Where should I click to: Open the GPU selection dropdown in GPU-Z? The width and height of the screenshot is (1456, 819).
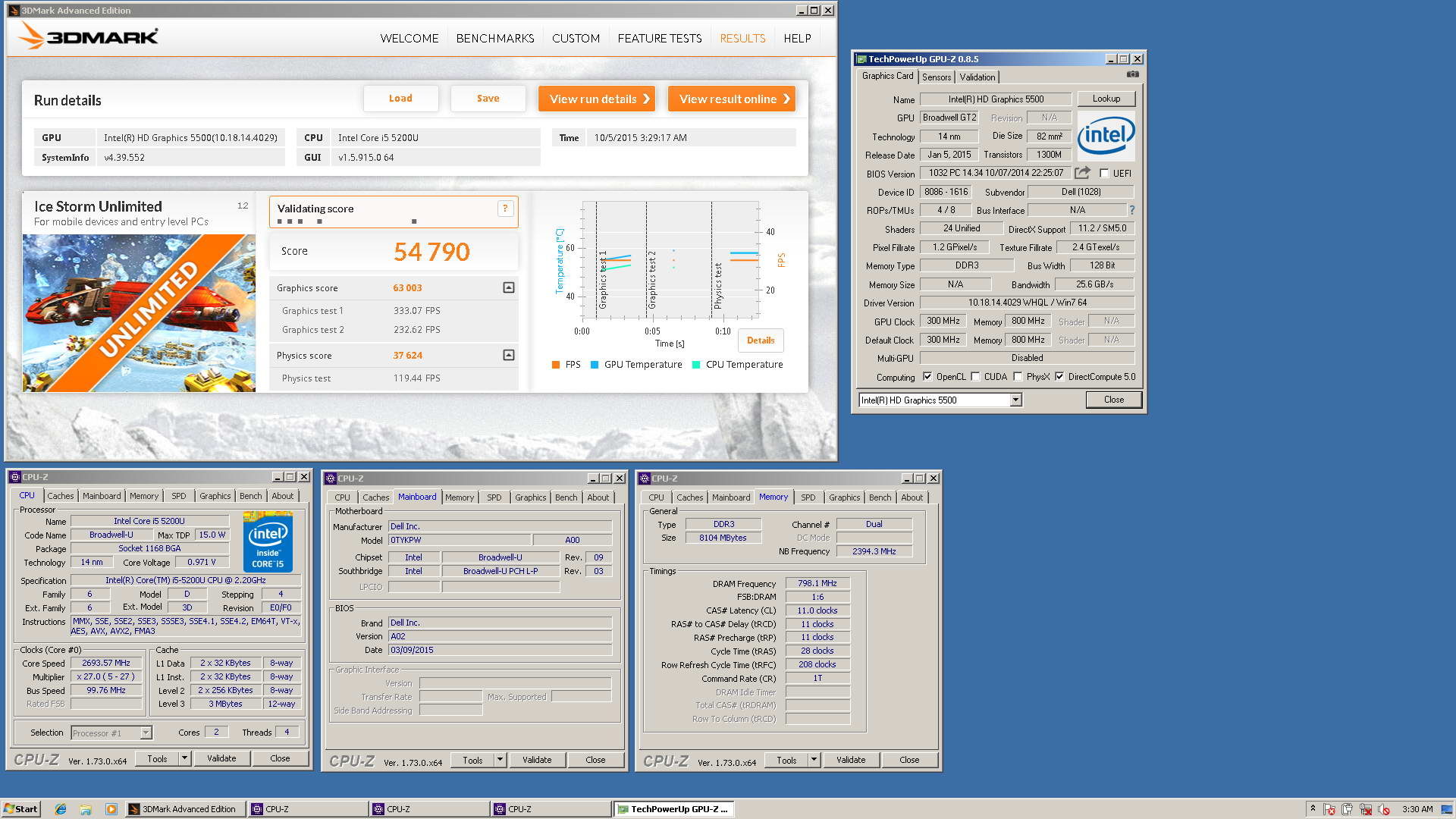[1015, 400]
